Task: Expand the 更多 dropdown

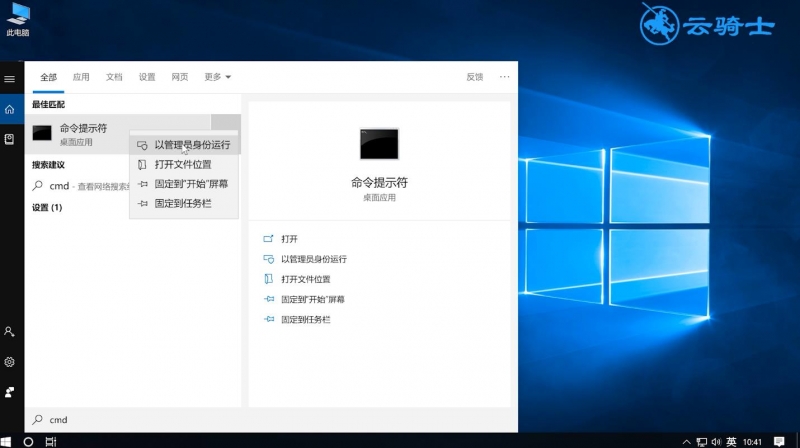Action: click(x=217, y=77)
